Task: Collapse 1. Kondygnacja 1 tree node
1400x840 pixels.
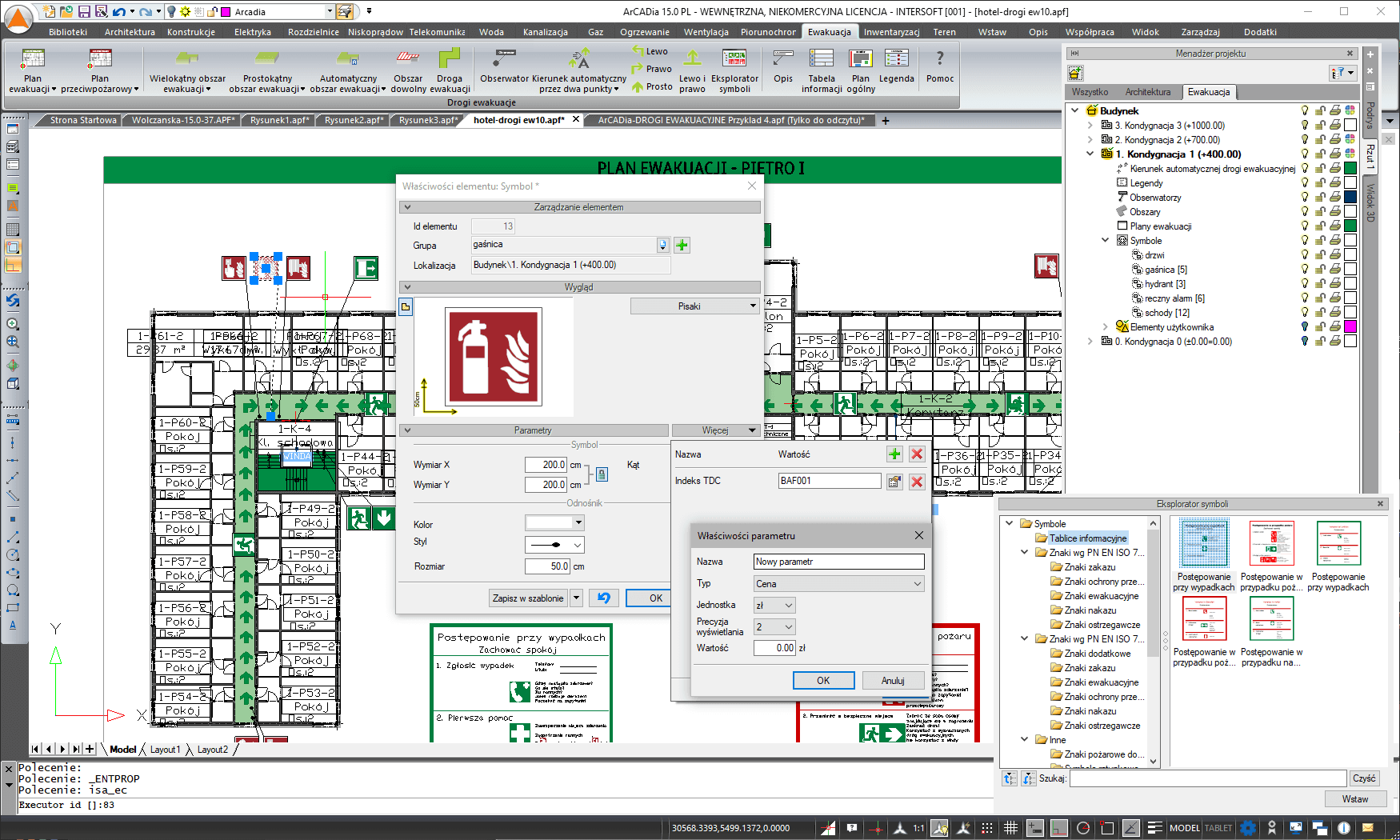Action: [1090, 154]
